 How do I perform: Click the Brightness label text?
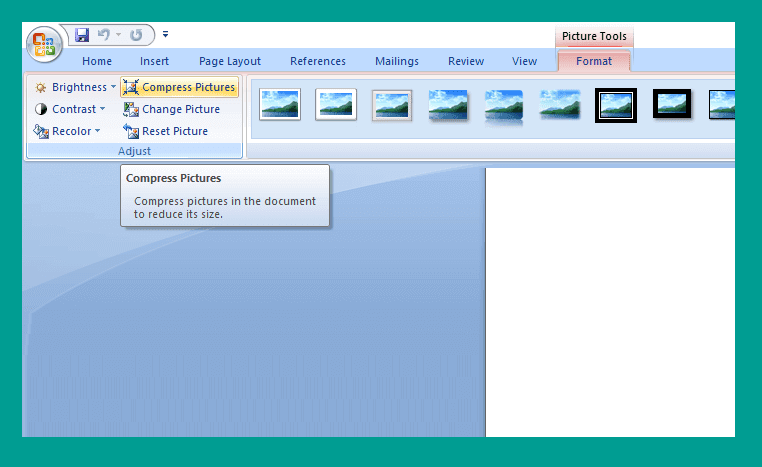pos(79,87)
